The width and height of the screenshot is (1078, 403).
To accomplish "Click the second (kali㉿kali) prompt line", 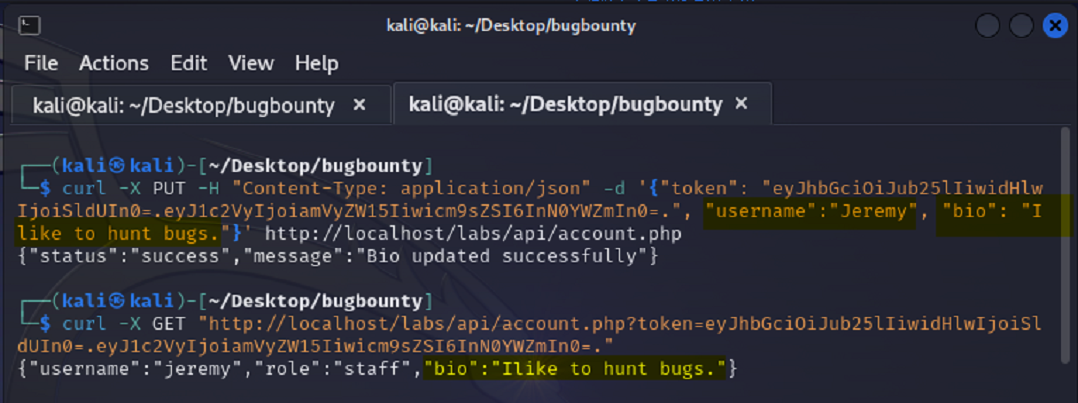I will (227, 302).
